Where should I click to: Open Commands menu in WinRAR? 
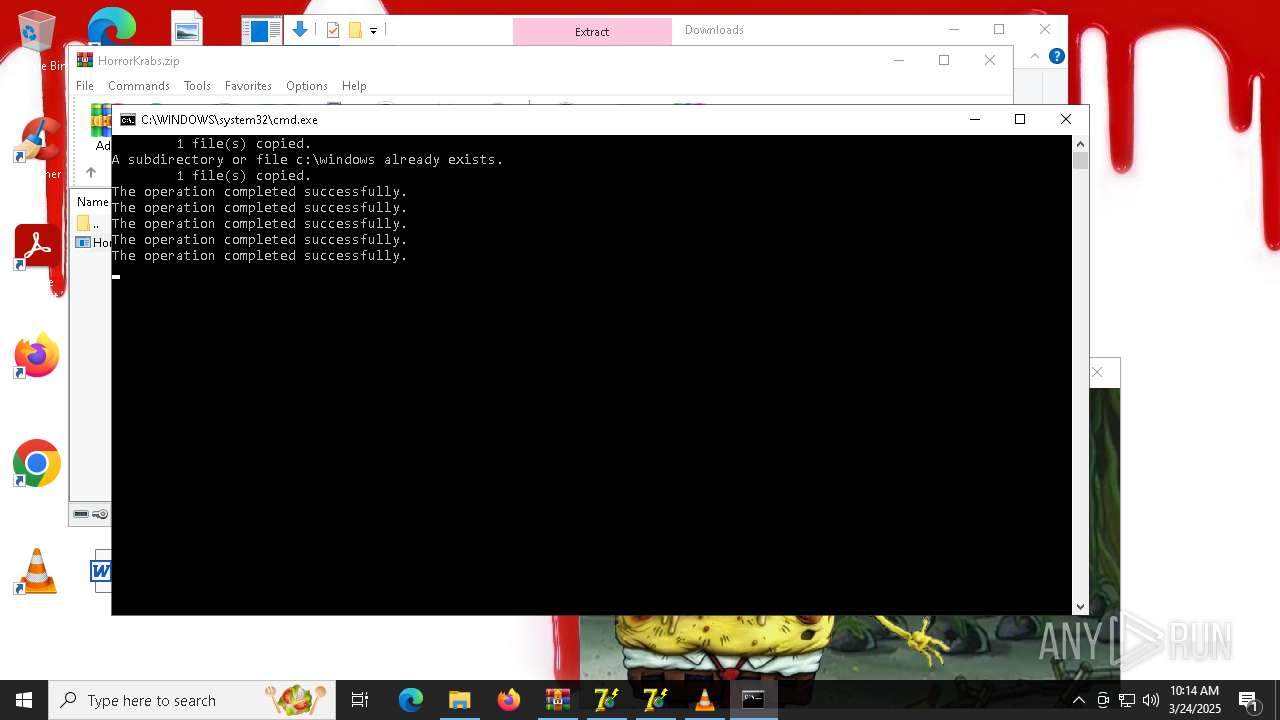pos(139,86)
